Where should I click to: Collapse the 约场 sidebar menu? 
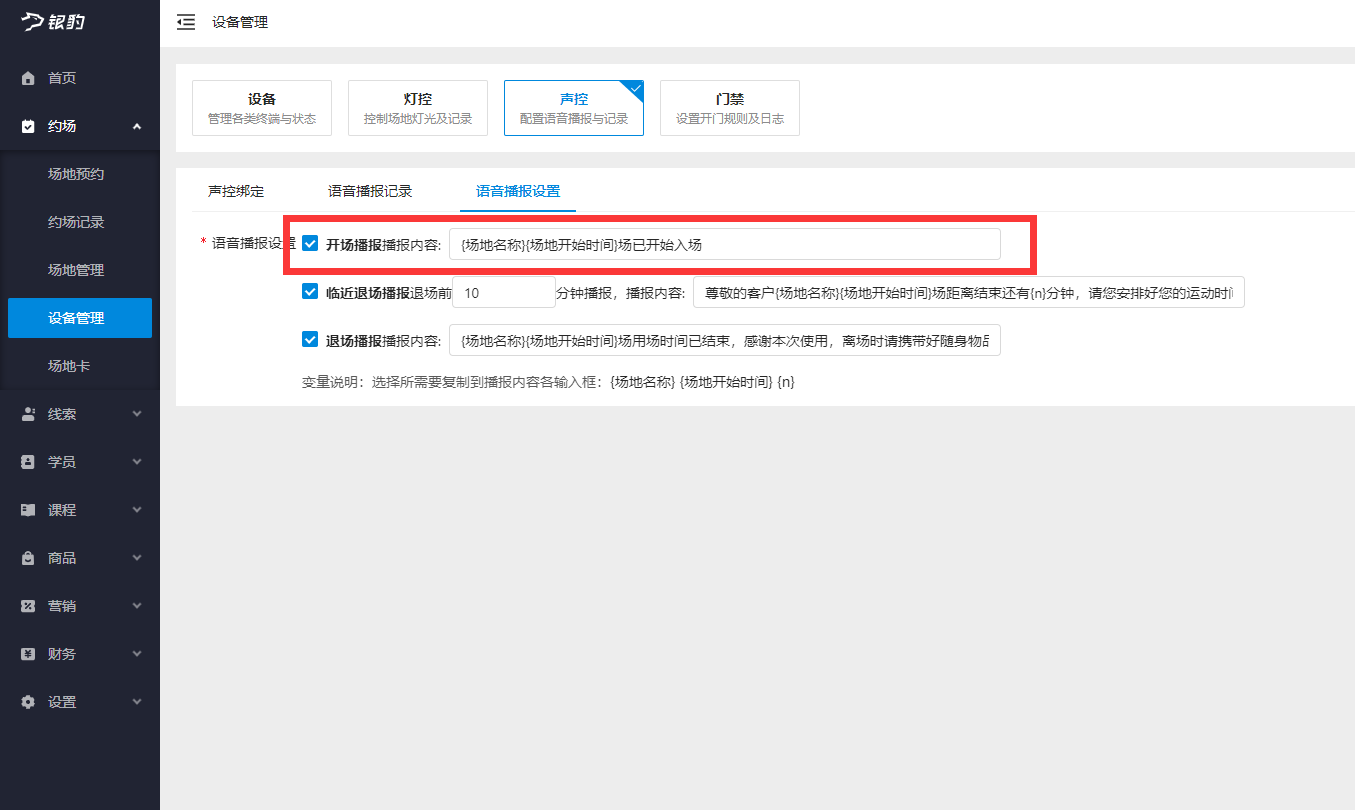tap(137, 125)
